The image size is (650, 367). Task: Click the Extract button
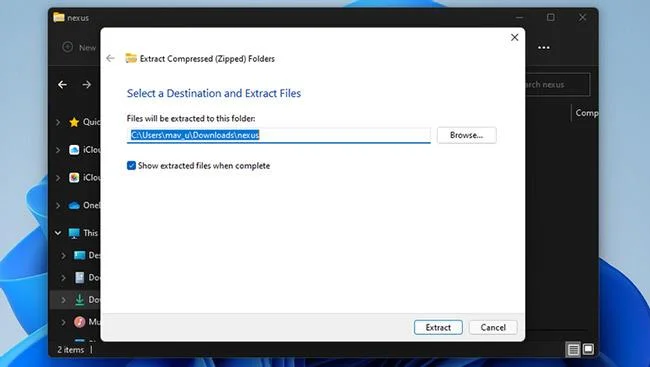[x=438, y=327]
